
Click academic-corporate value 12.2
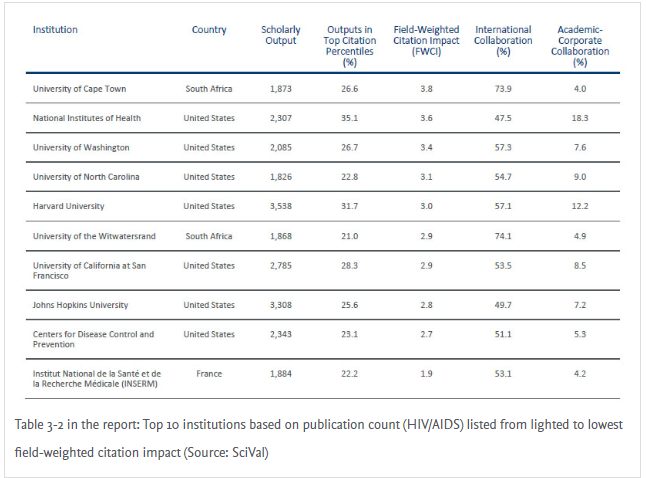[x=580, y=206]
